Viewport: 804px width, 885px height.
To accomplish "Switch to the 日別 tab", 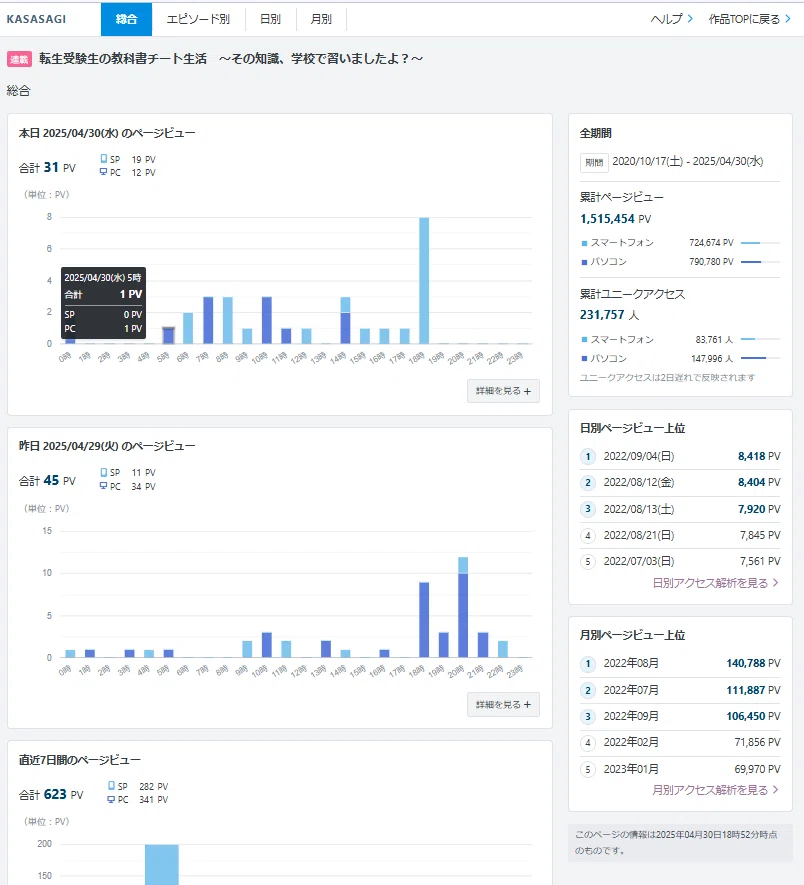I will (270, 19).
